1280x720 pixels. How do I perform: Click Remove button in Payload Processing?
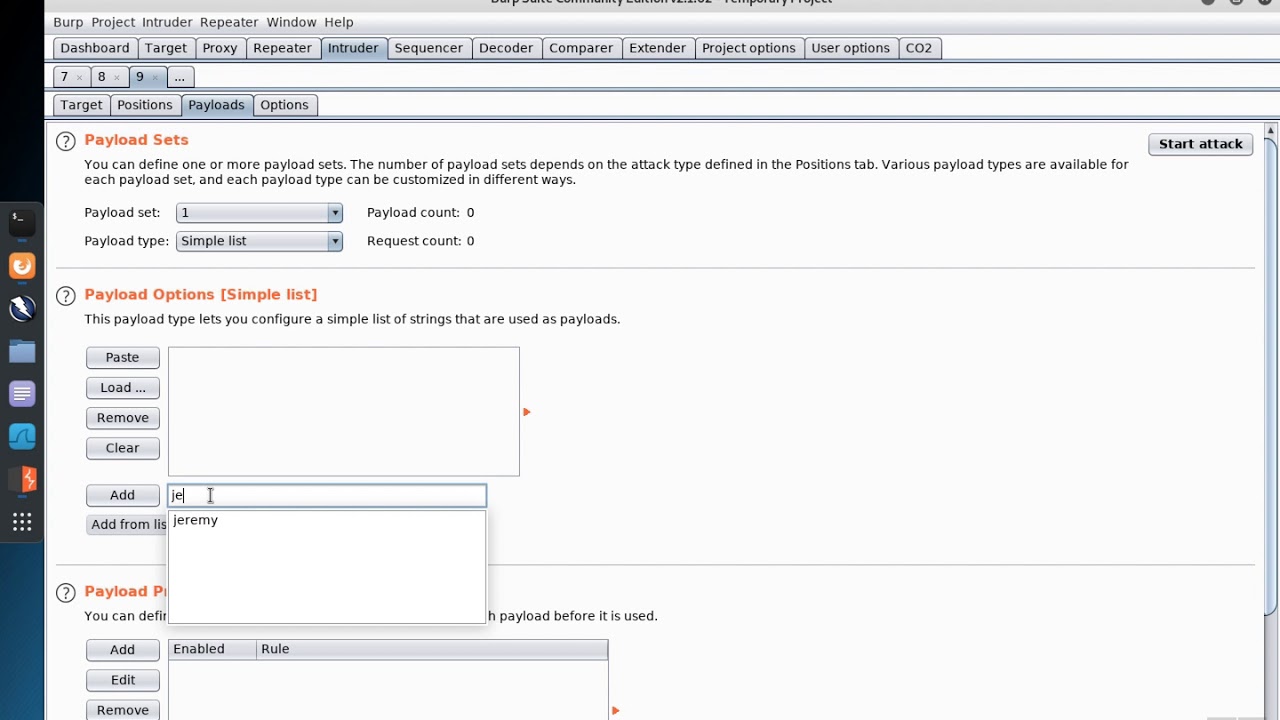[123, 710]
